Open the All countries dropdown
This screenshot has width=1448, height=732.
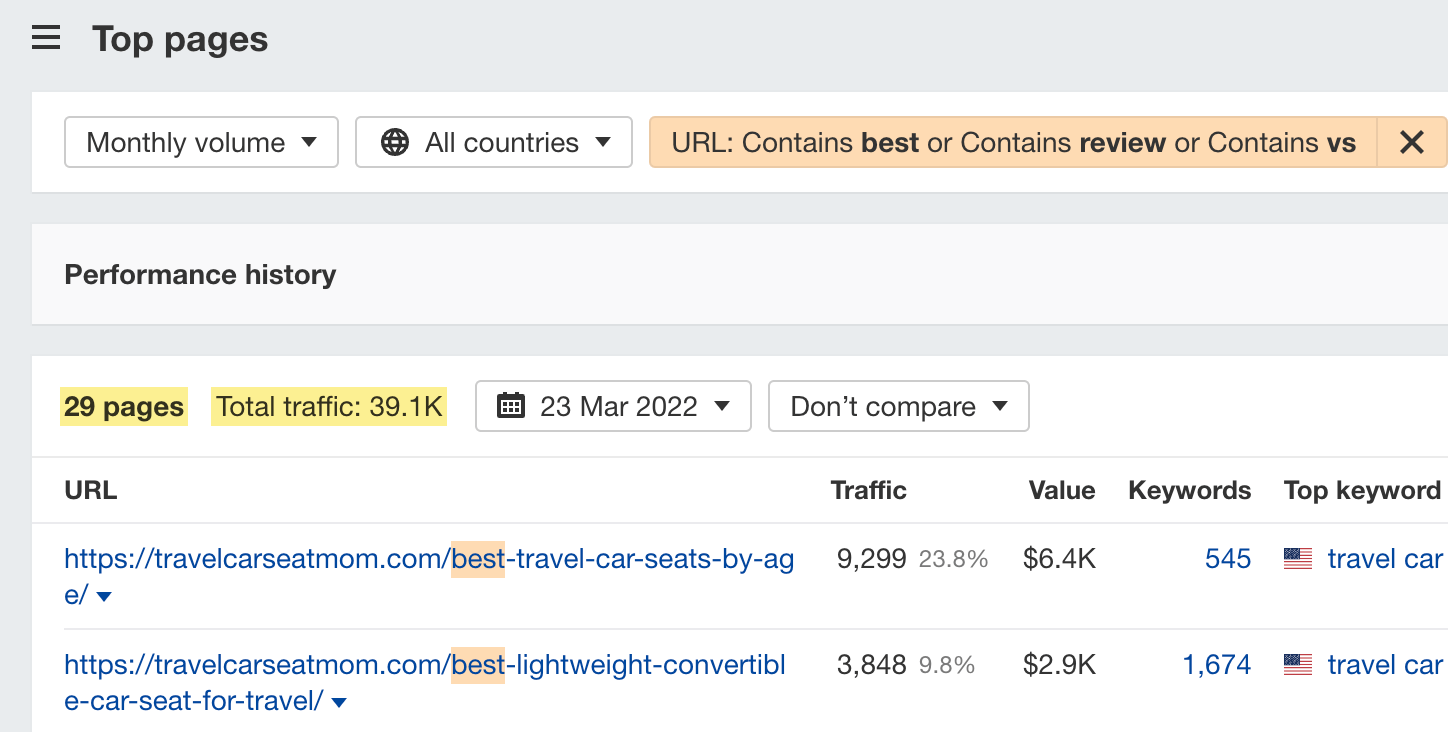(x=493, y=142)
